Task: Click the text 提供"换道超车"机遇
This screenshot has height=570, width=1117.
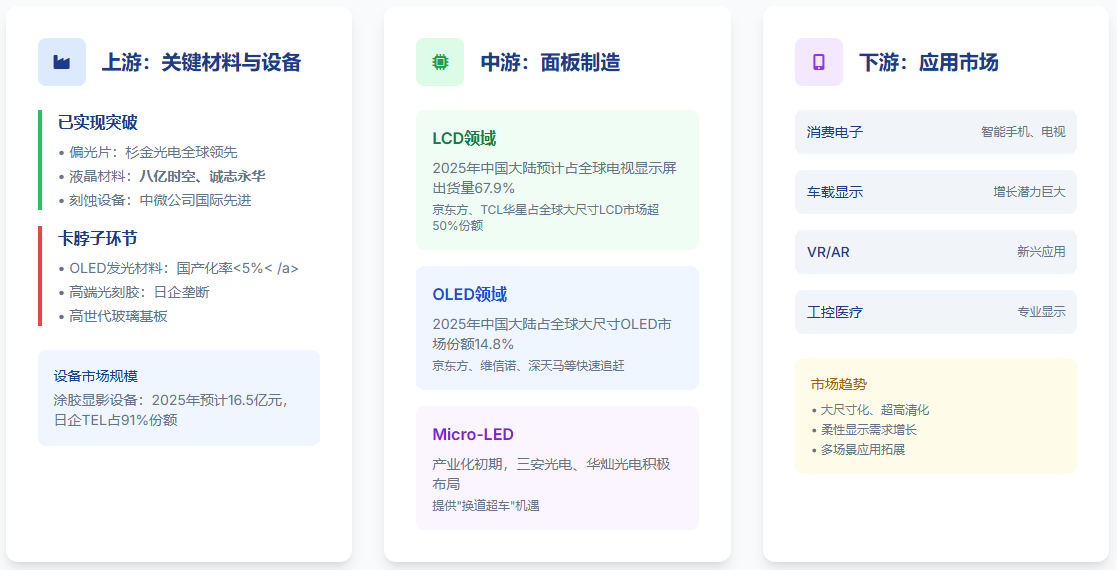Action: coord(486,506)
